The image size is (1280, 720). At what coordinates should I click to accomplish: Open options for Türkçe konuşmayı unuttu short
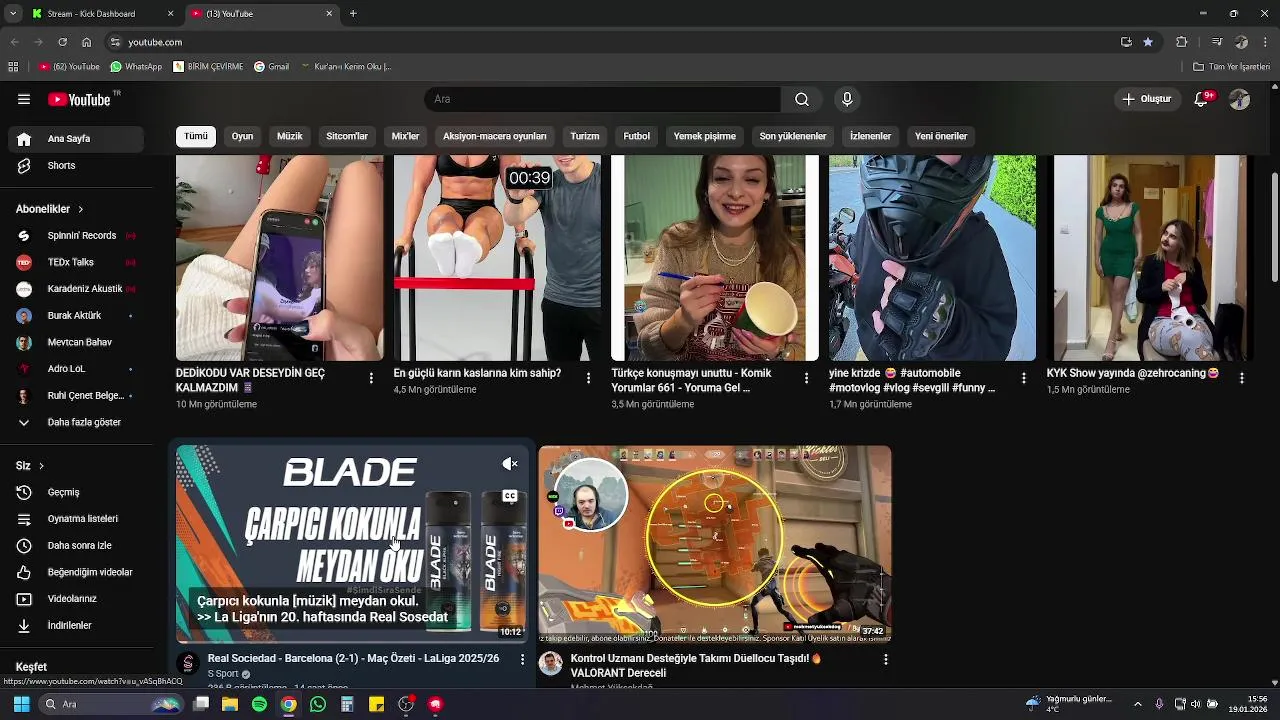pos(806,378)
